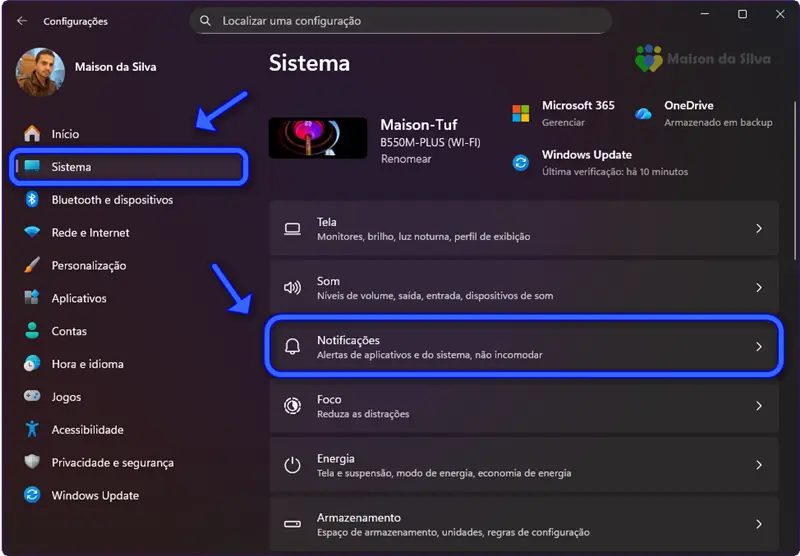Expand the Notificações chevron arrow
800x556 pixels.
[759, 347]
